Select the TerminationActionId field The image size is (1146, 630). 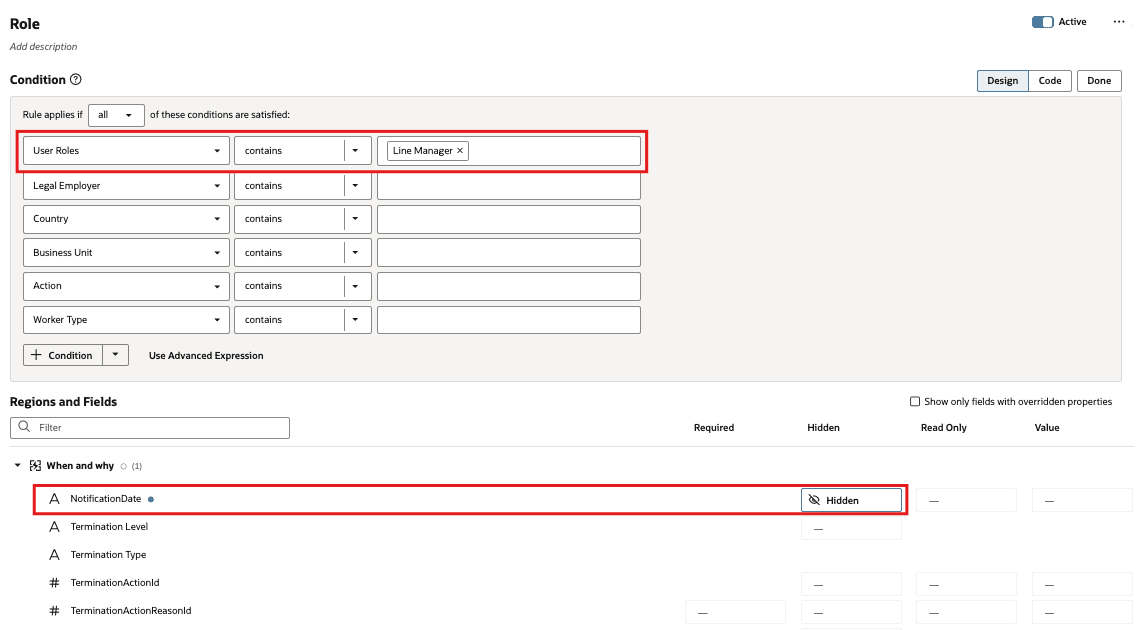(x=115, y=582)
